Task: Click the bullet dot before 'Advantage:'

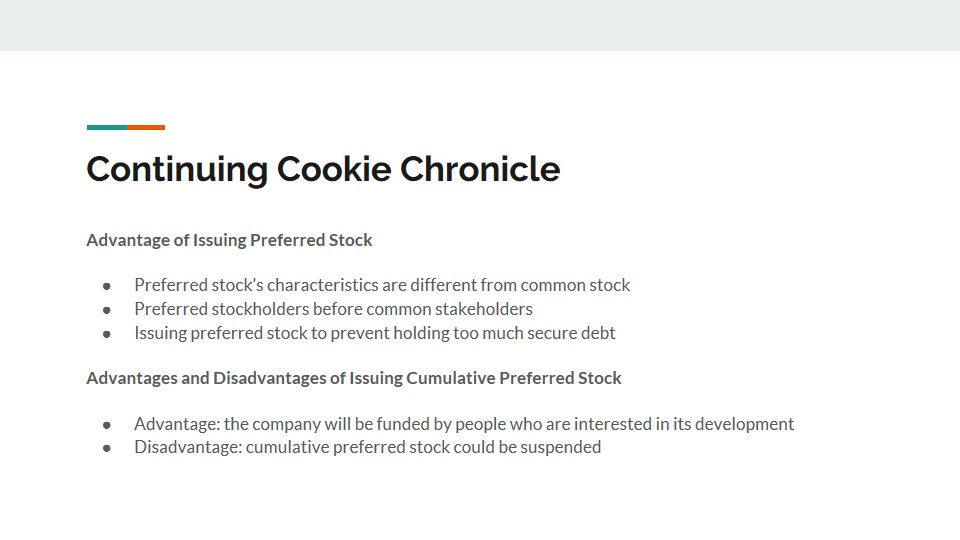Action: [x=106, y=425]
